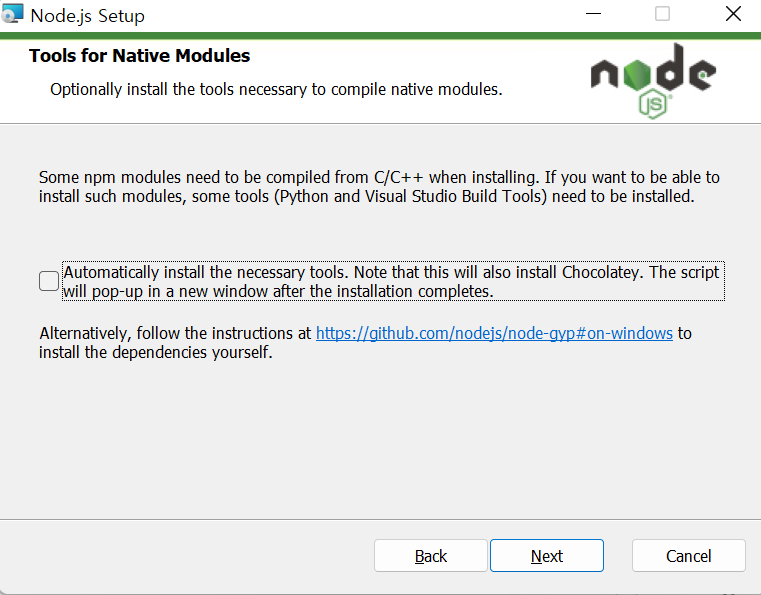Click the 'Automatically install the necessary tools' label
This screenshot has width=761, height=595.
click(393, 281)
